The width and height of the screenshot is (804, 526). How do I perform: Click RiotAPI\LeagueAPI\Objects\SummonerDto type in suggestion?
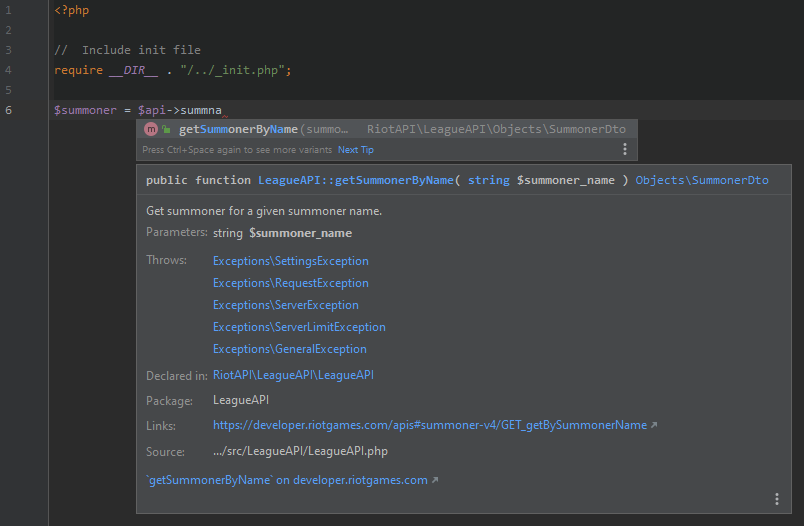496,129
